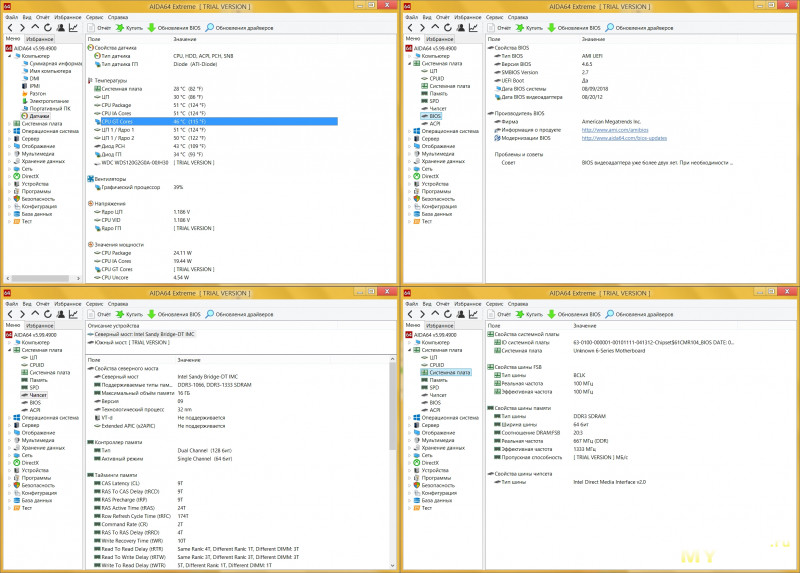Viewport: 800px width, 573px height.
Task: Open Сервис menu in the BIOS window
Action: [x=494, y=17]
